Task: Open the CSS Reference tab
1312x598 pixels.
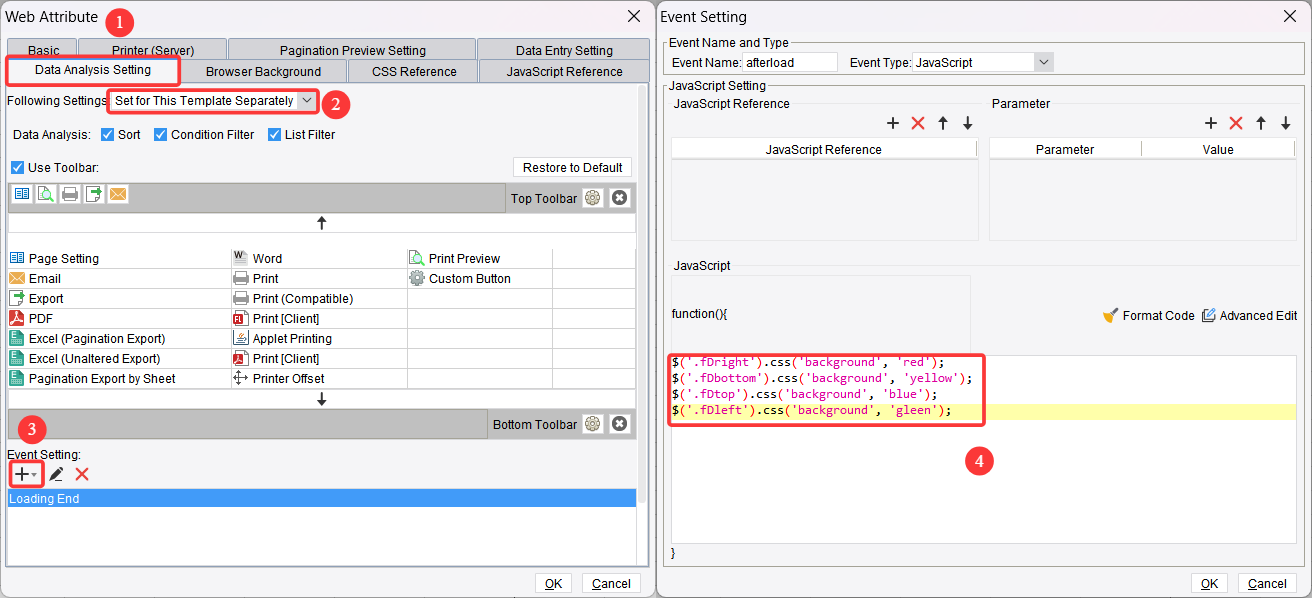Action: (x=412, y=71)
